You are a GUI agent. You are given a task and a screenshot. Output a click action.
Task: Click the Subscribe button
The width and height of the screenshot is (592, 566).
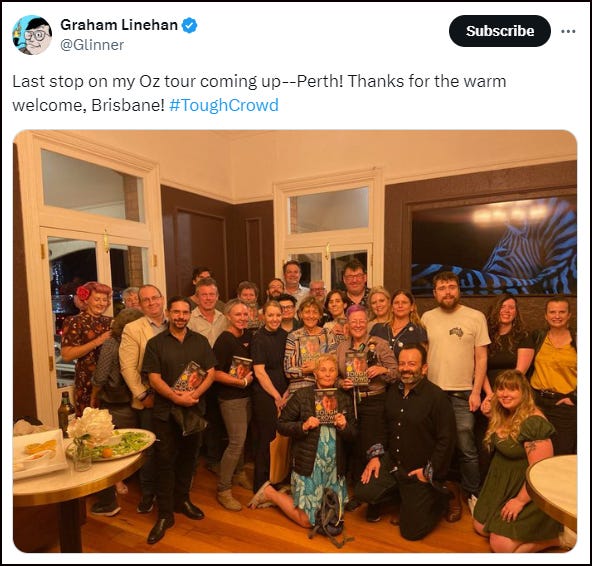coord(500,31)
